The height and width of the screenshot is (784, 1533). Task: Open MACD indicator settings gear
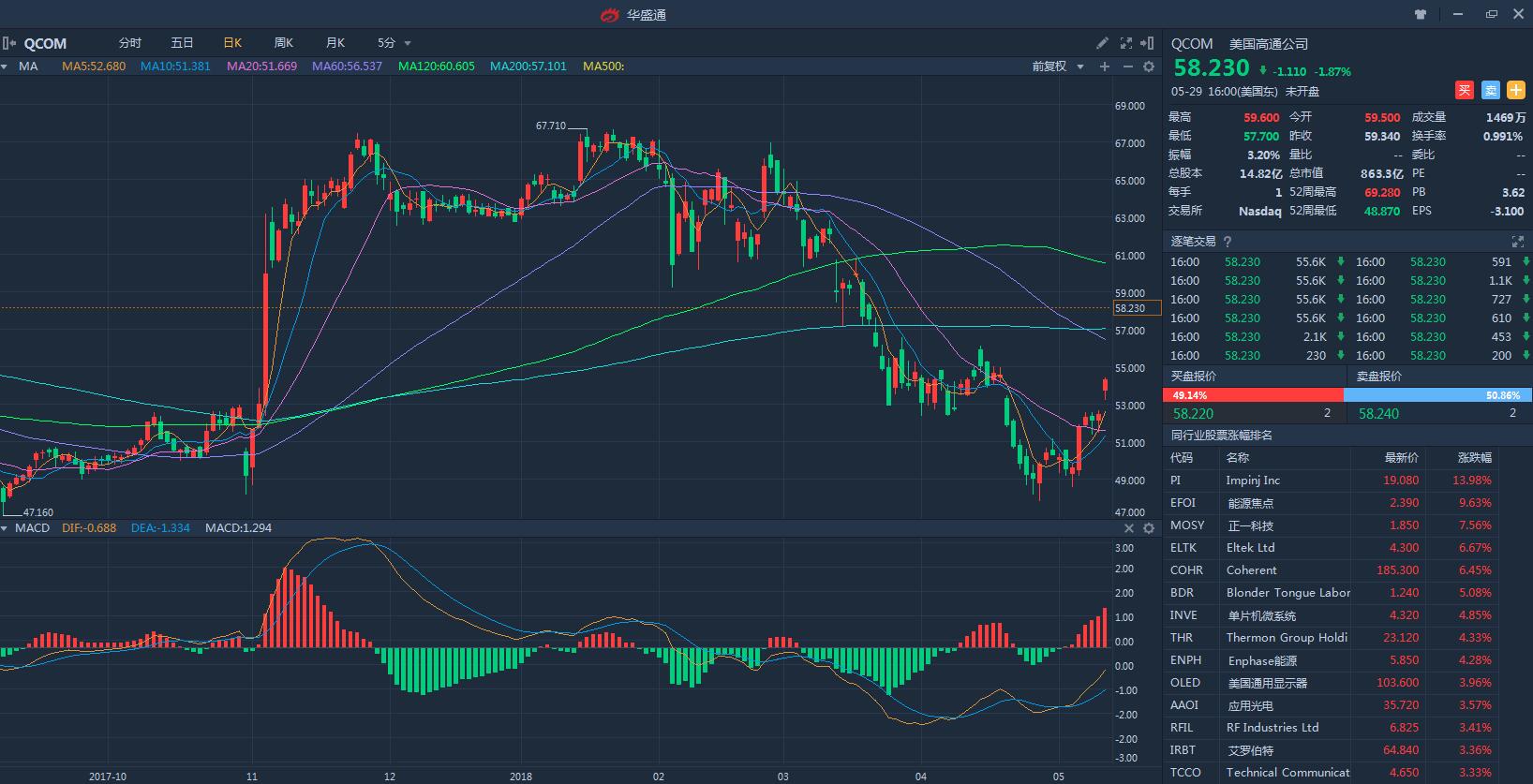[1149, 528]
